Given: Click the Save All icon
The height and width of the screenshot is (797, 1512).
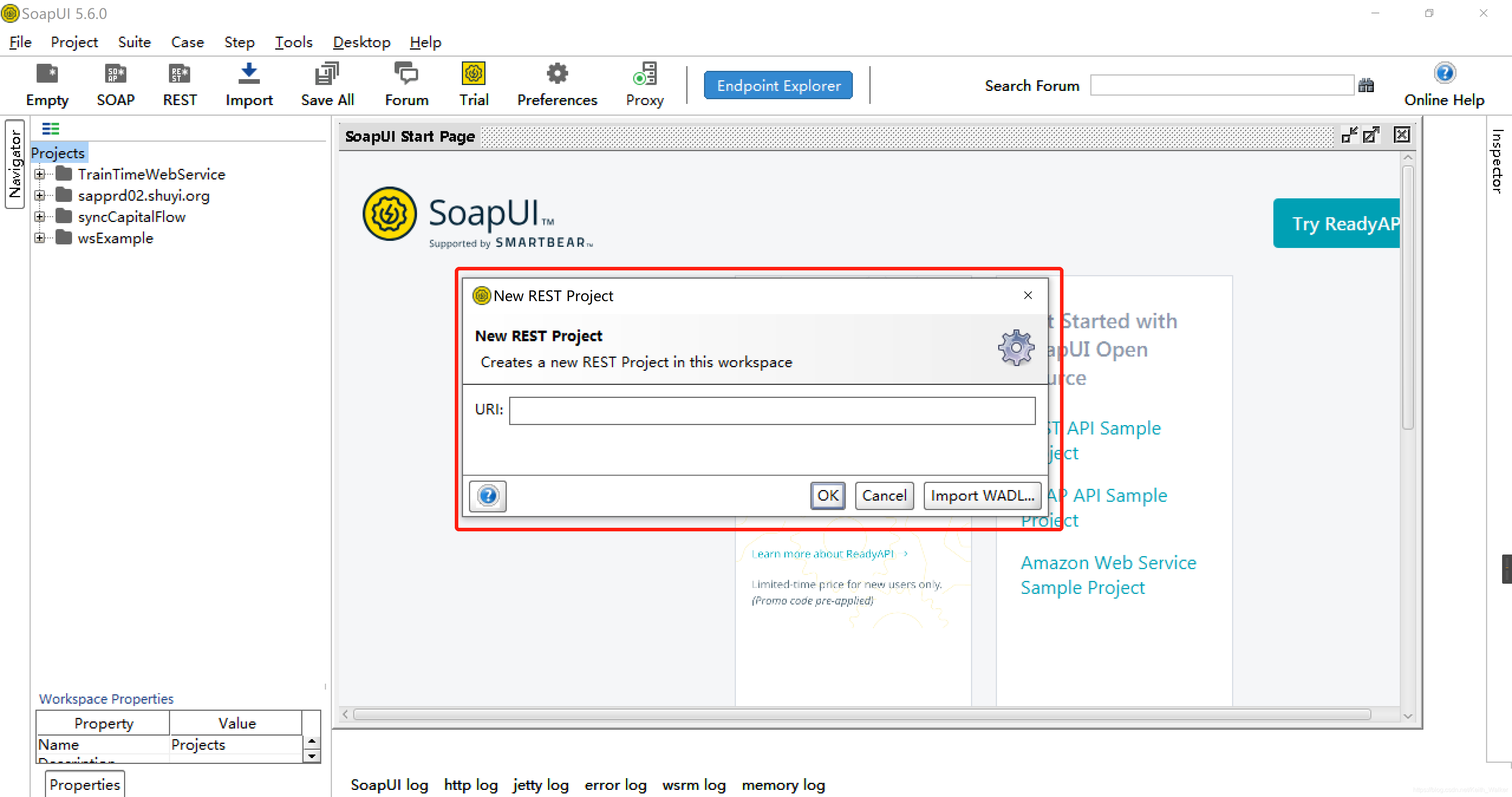Looking at the screenshot, I should pyautogui.click(x=327, y=74).
